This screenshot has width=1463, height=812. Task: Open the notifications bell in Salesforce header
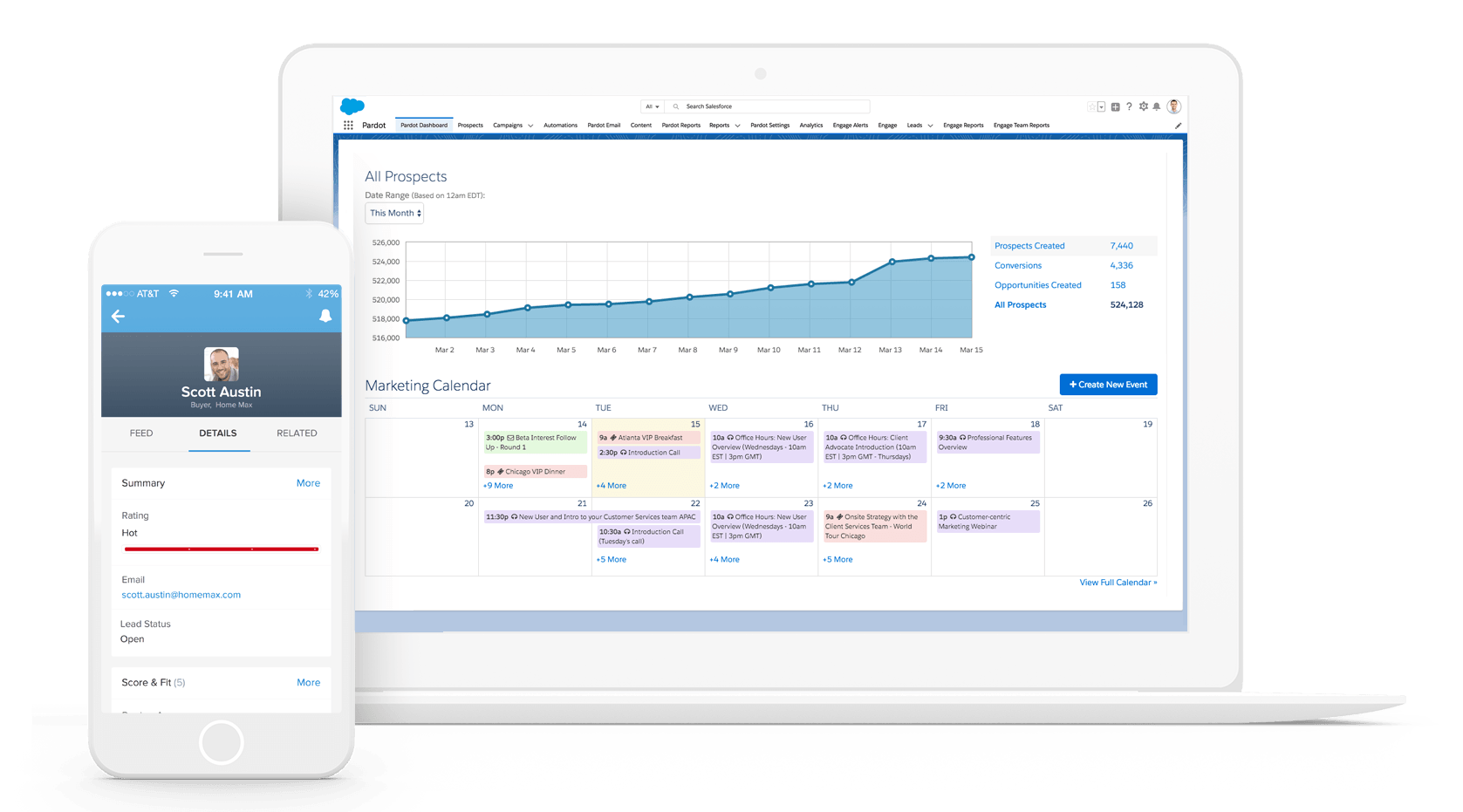(x=1157, y=106)
